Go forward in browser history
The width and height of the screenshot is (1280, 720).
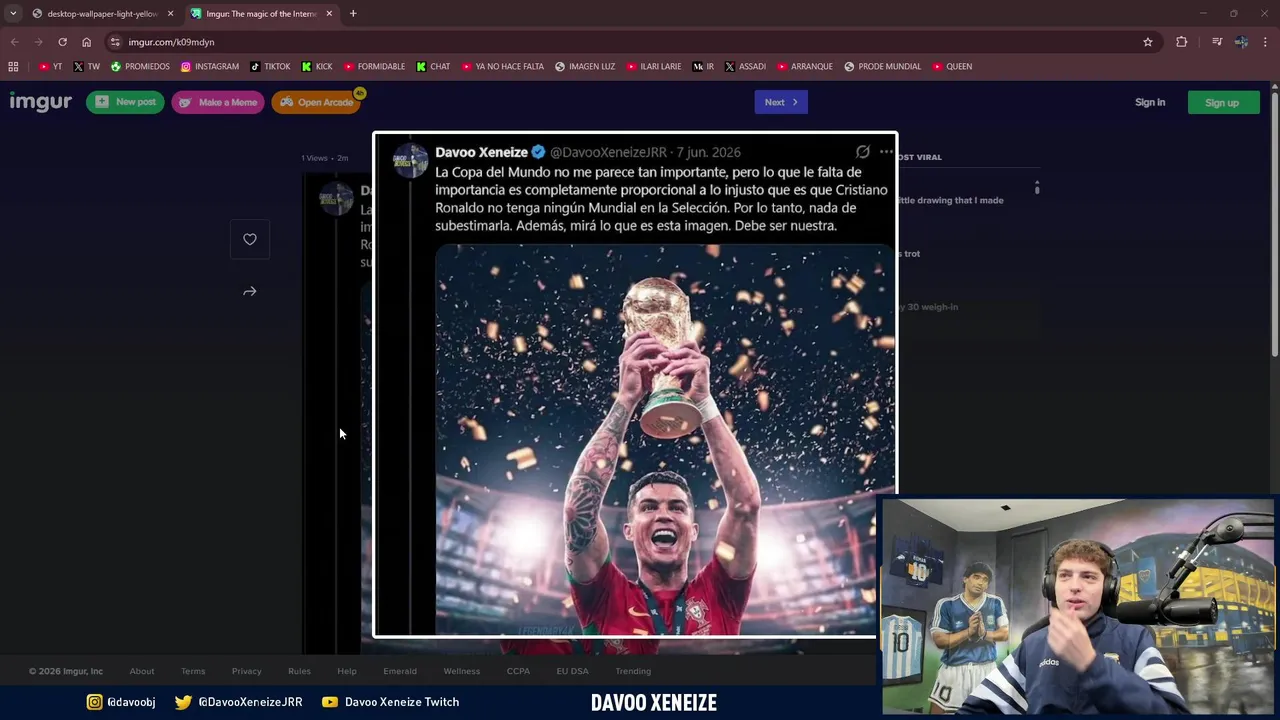coord(38,42)
